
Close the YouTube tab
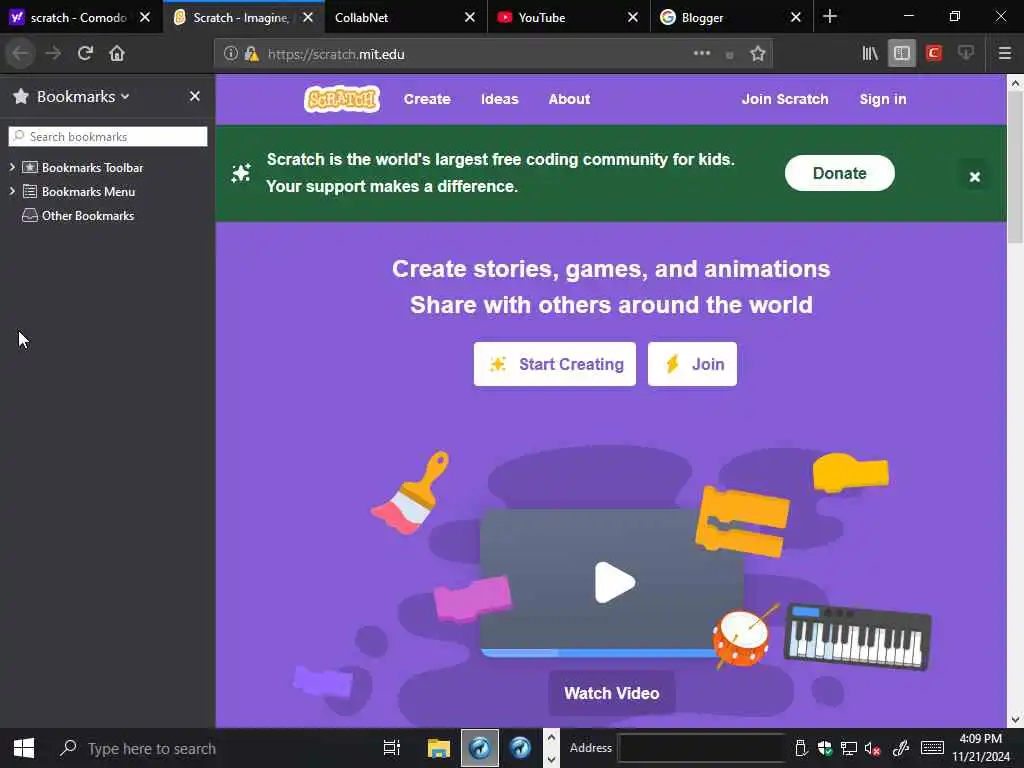pos(633,18)
